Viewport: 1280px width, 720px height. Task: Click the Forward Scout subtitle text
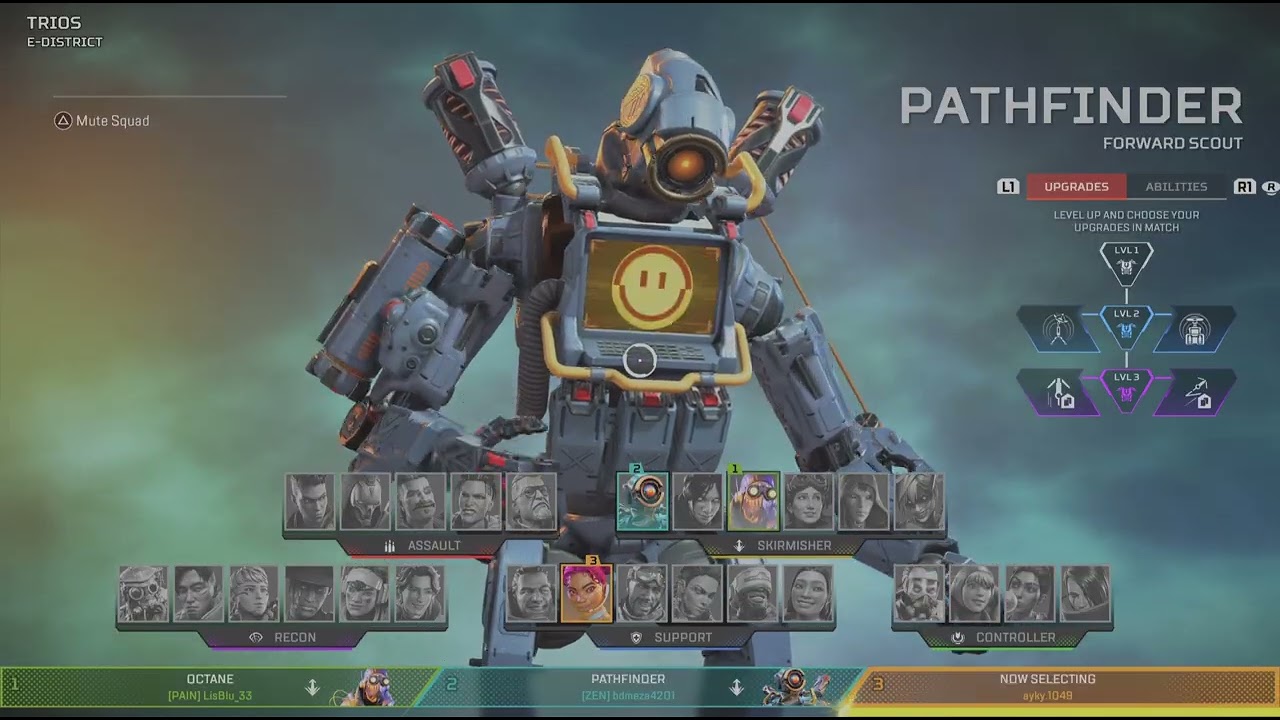tap(1173, 144)
